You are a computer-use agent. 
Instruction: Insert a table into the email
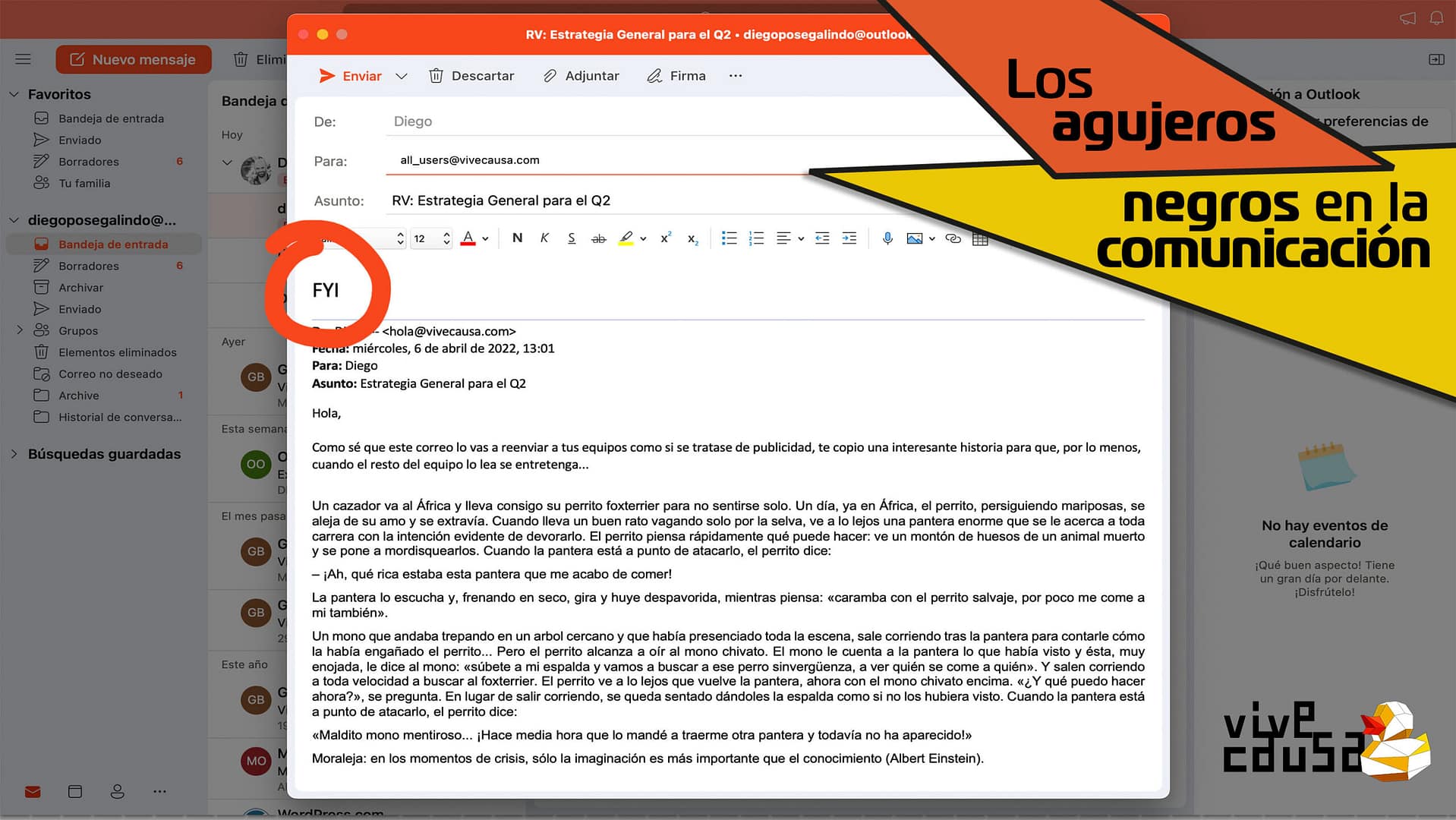coord(980,238)
